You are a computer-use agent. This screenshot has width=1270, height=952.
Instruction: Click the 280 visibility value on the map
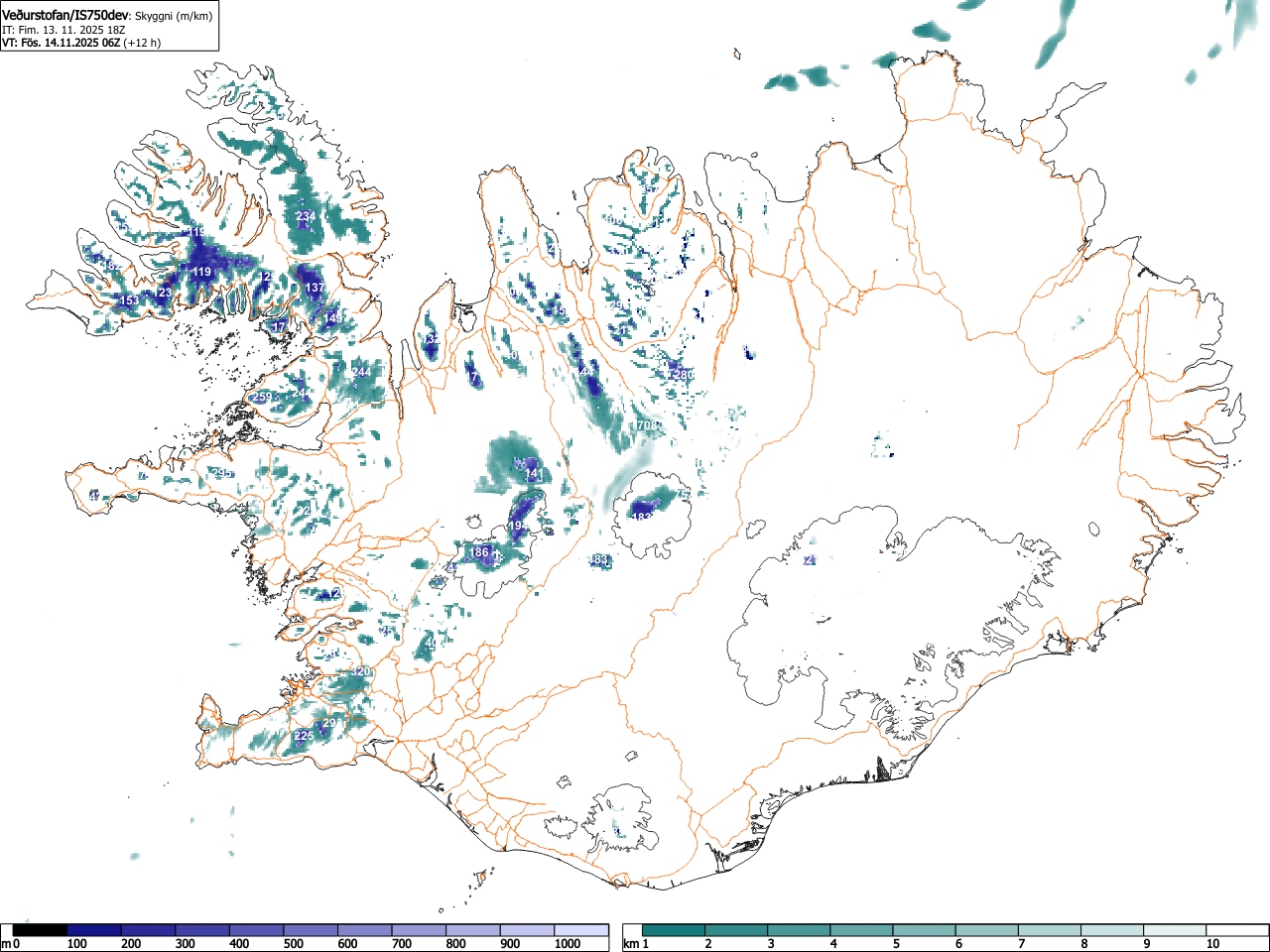click(x=684, y=375)
